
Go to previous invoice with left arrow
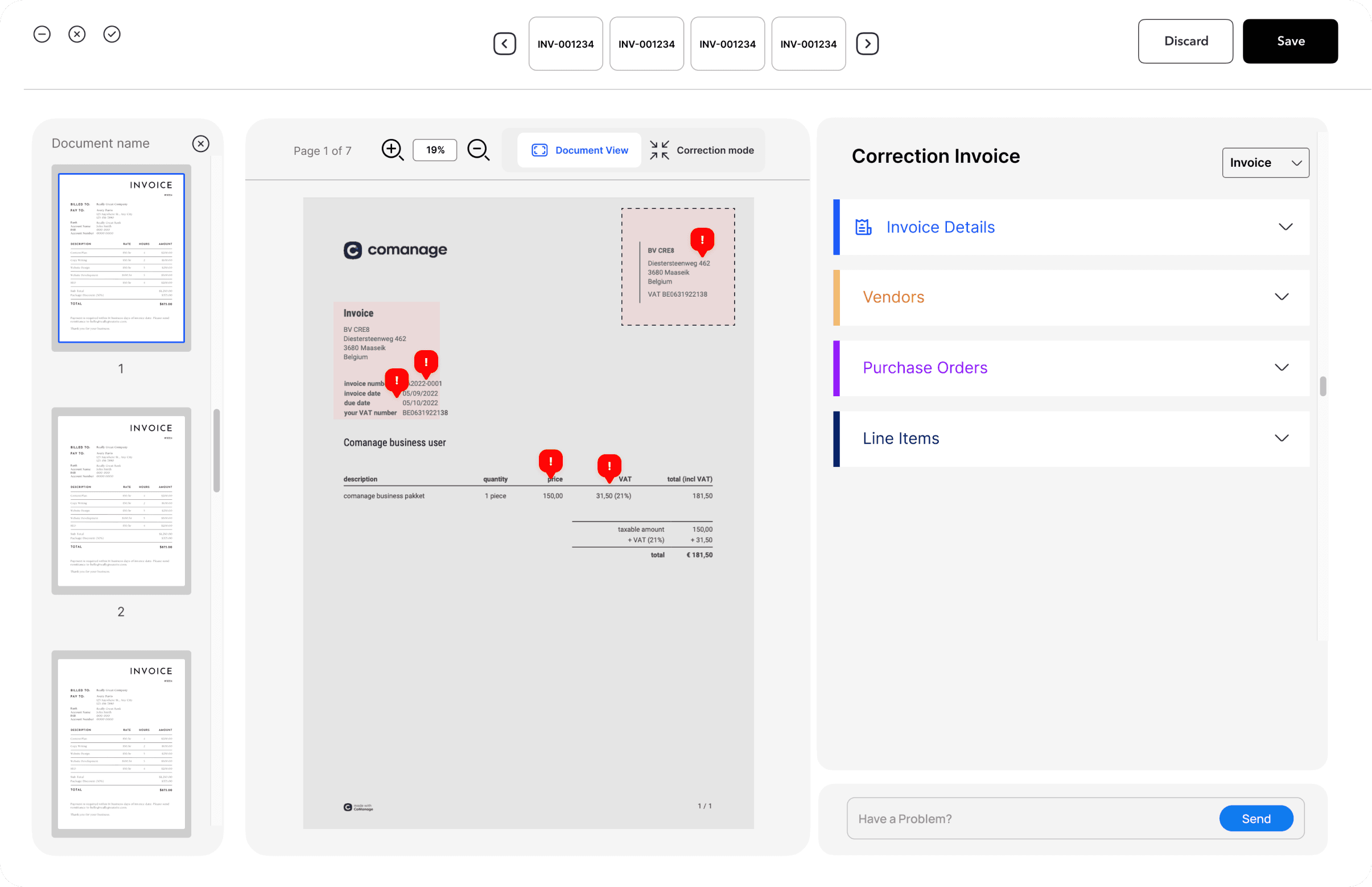pos(504,44)
